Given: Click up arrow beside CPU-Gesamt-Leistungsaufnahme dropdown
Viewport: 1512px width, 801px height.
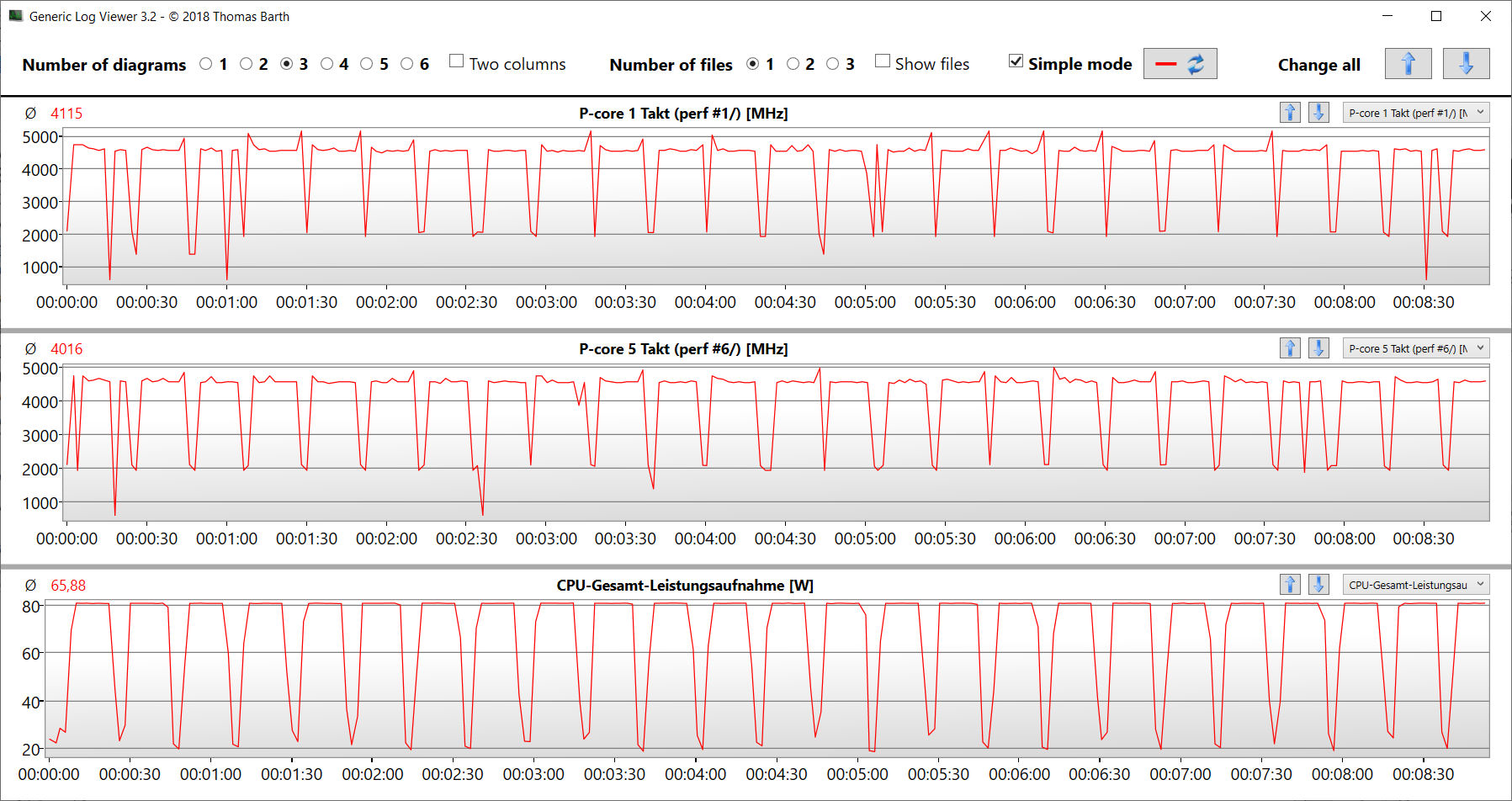Looking at the screenshot, I should [x=1290, y=585].
